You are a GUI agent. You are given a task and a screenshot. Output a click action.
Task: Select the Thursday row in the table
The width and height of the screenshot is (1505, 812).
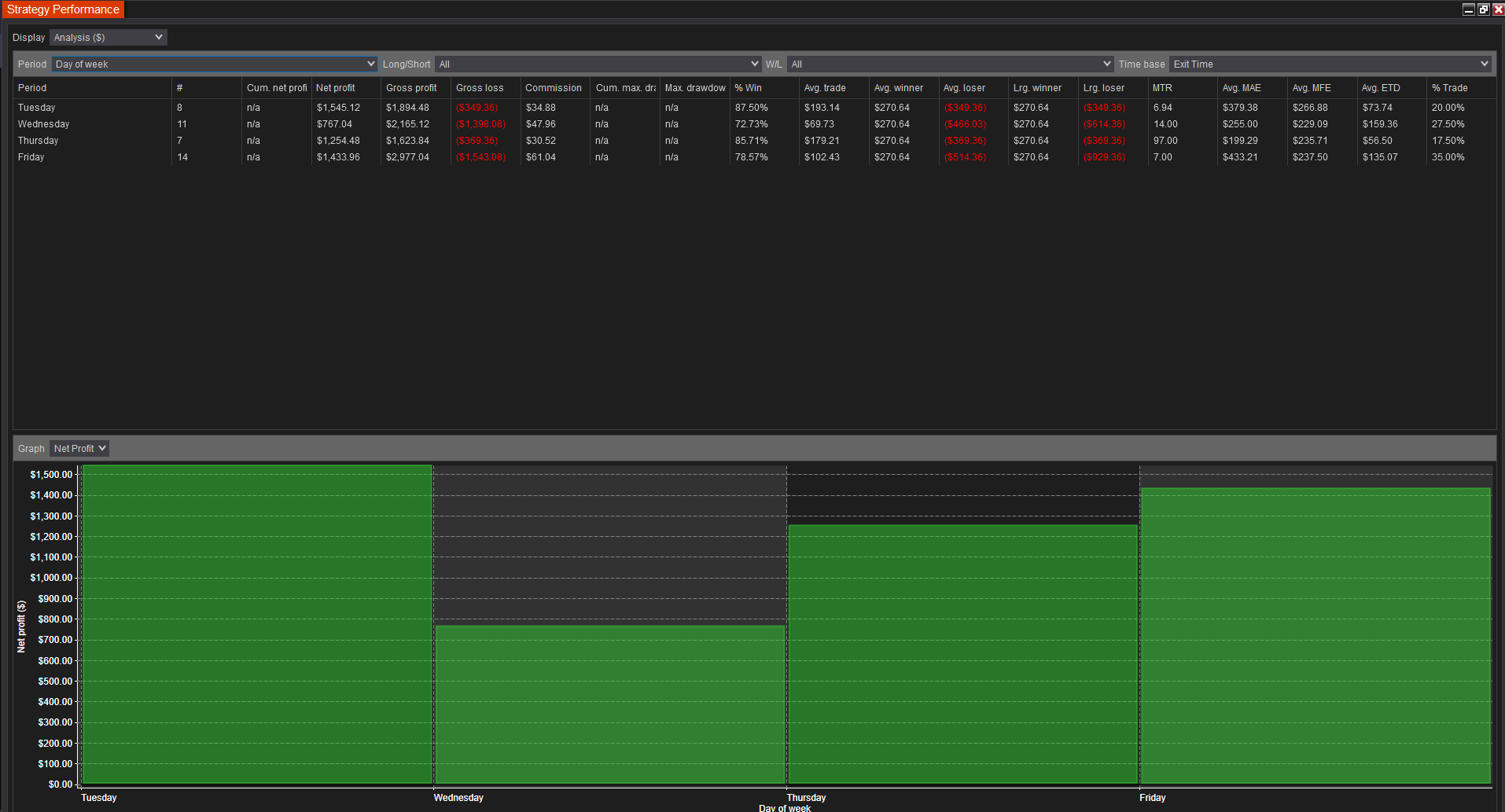[x=755, y=141]
